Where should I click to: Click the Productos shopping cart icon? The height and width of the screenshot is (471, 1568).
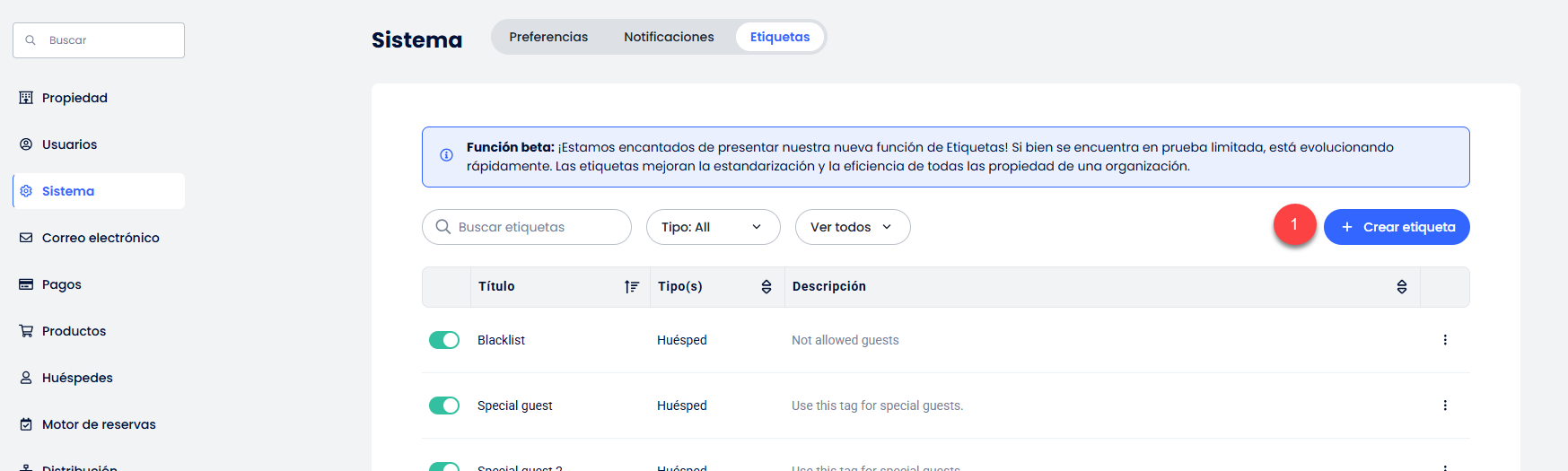pos(26,331)
